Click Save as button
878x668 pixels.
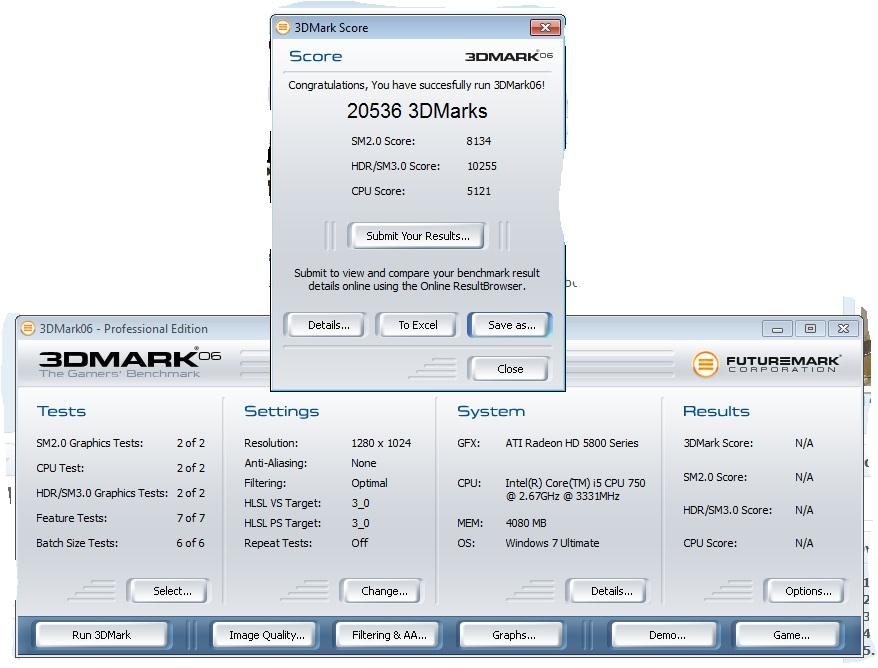click(511, 325)
